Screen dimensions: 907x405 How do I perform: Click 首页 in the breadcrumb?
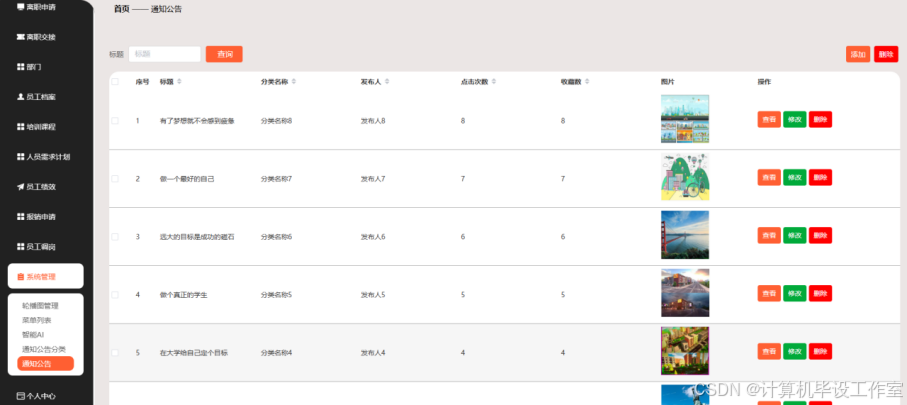pyautogui.click(x=121, y=9)
